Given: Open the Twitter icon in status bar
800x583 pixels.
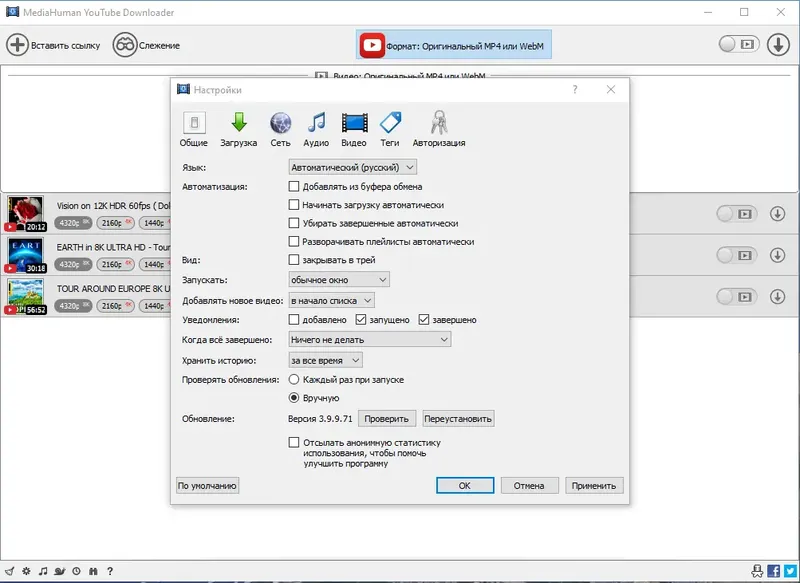Looking at the screenshot, I should 791,571.
